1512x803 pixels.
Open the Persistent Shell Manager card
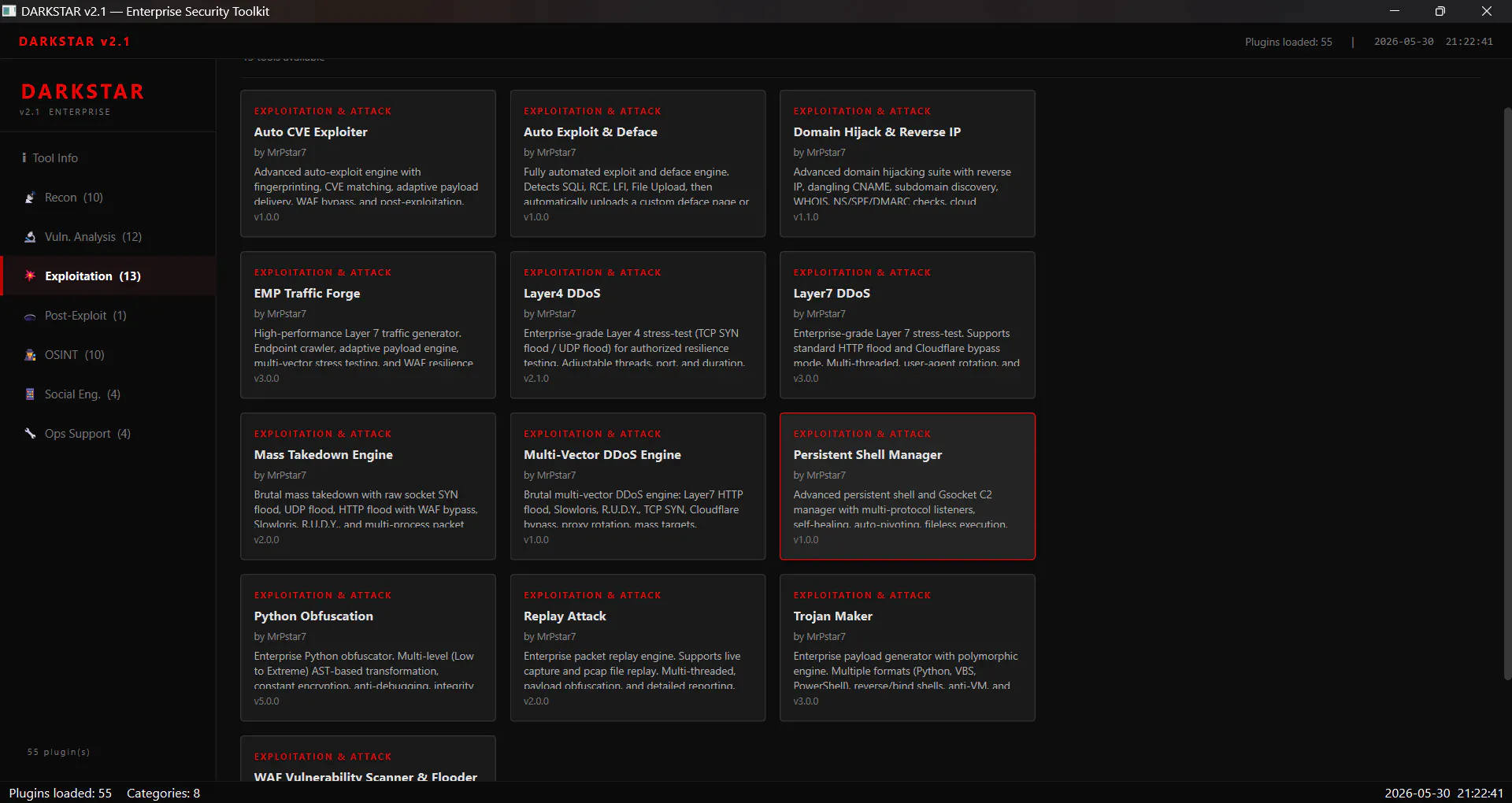tap(907, 487)
